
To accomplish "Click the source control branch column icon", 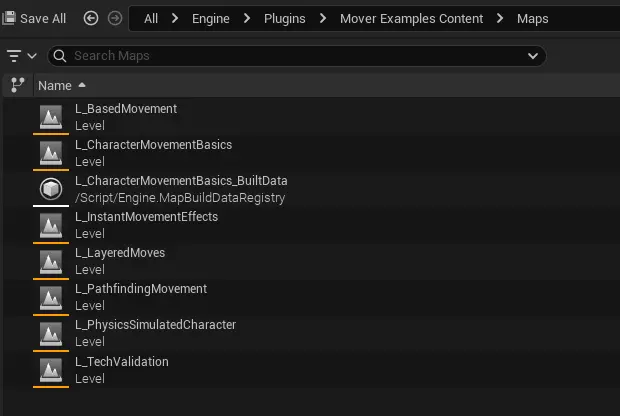I will (17, 85).
